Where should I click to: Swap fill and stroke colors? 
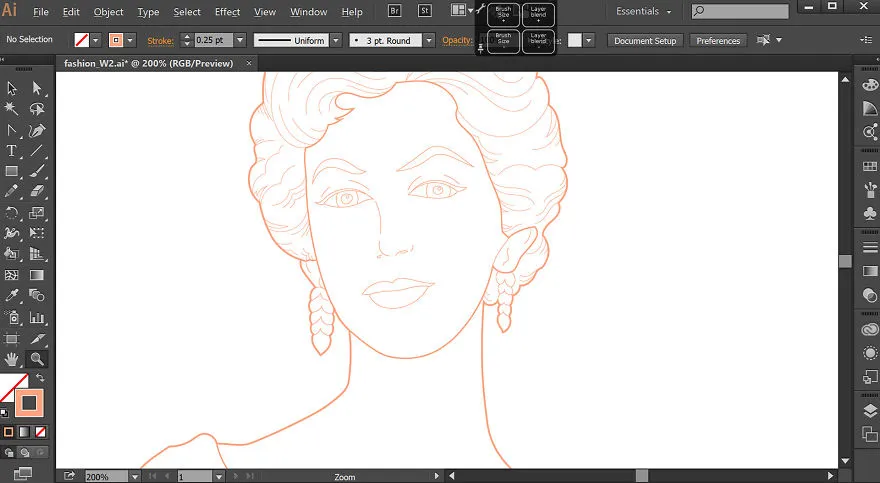(x=40, y=378)
